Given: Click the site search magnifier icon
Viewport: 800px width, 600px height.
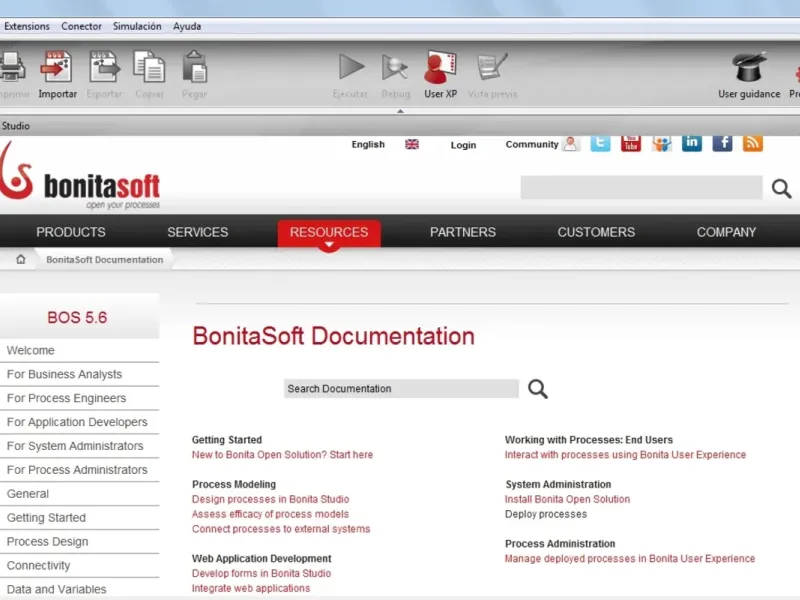Looking at the screenshot, I should [x=781, y=188].
